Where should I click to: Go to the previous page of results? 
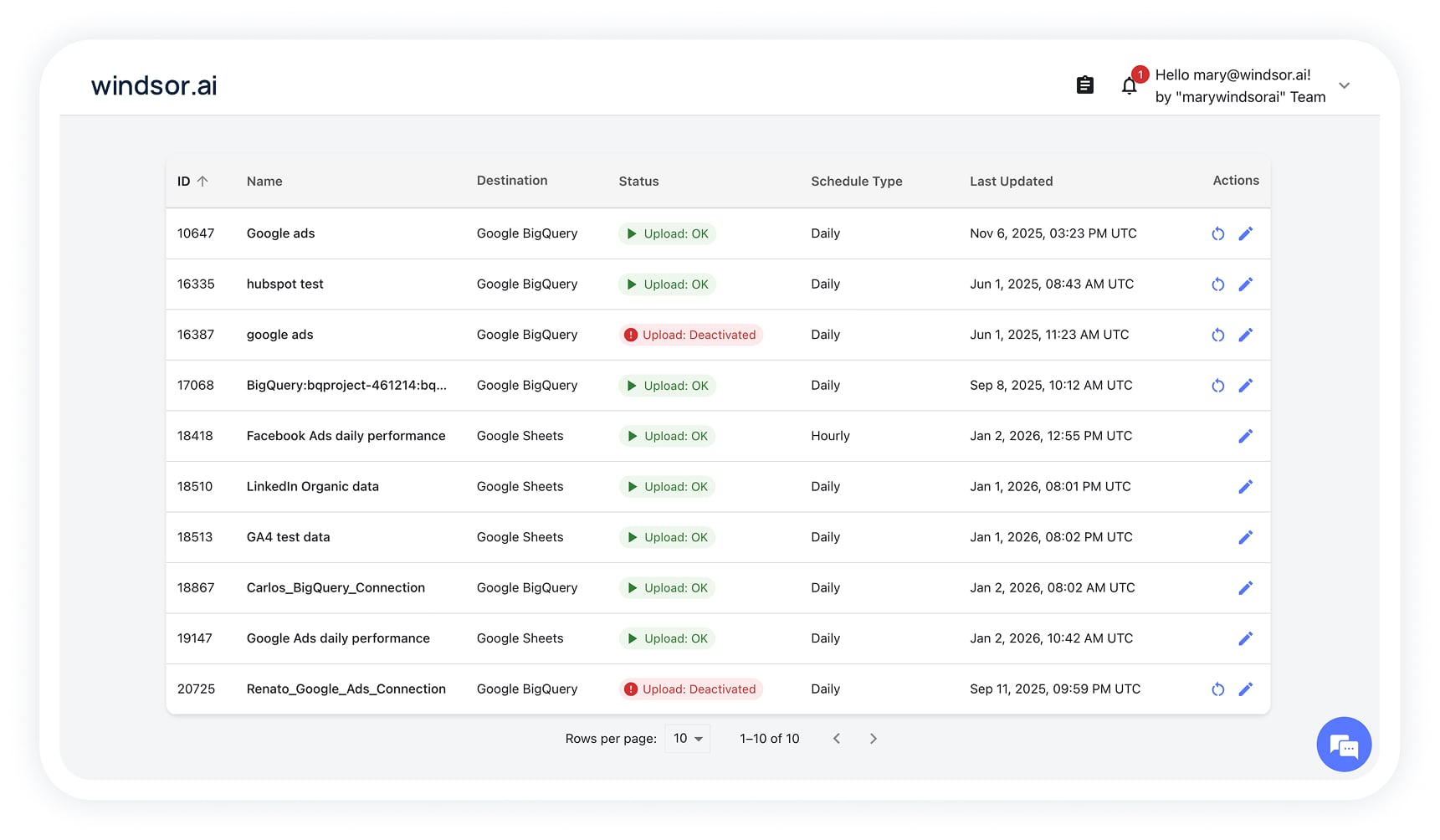coord(836,739)
